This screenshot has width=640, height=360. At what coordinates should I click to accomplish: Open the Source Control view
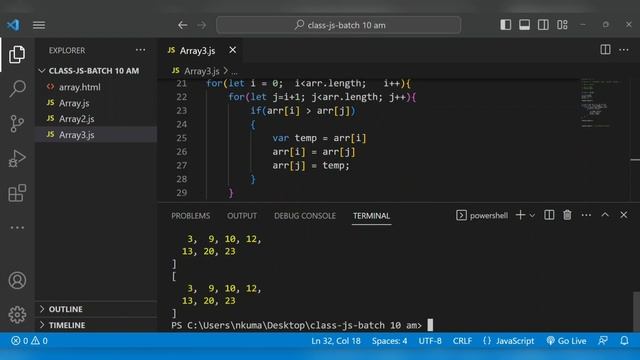[17, 123]
